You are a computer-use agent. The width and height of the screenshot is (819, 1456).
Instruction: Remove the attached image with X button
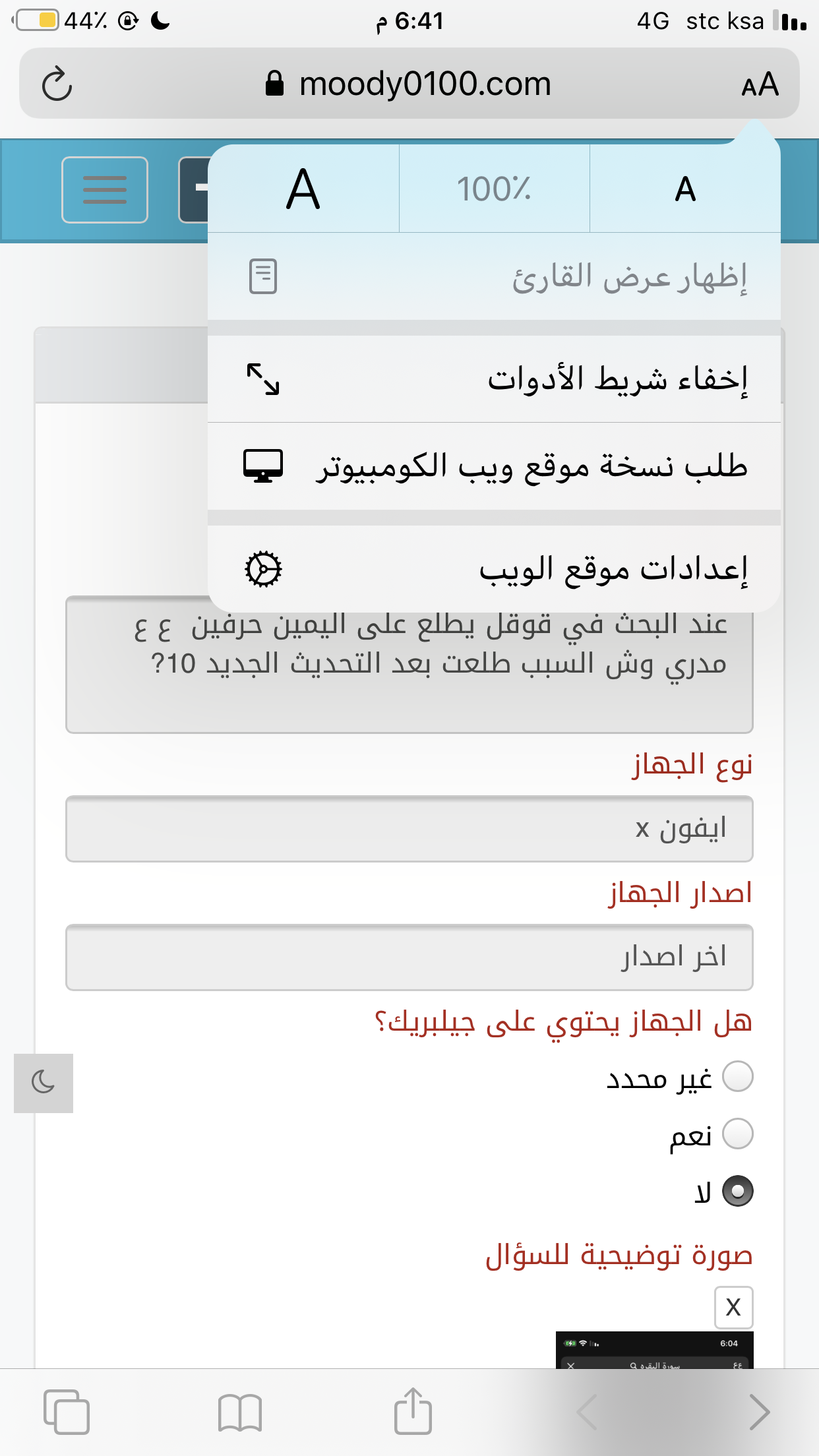pyautogui.click(x=733, y=1307)
